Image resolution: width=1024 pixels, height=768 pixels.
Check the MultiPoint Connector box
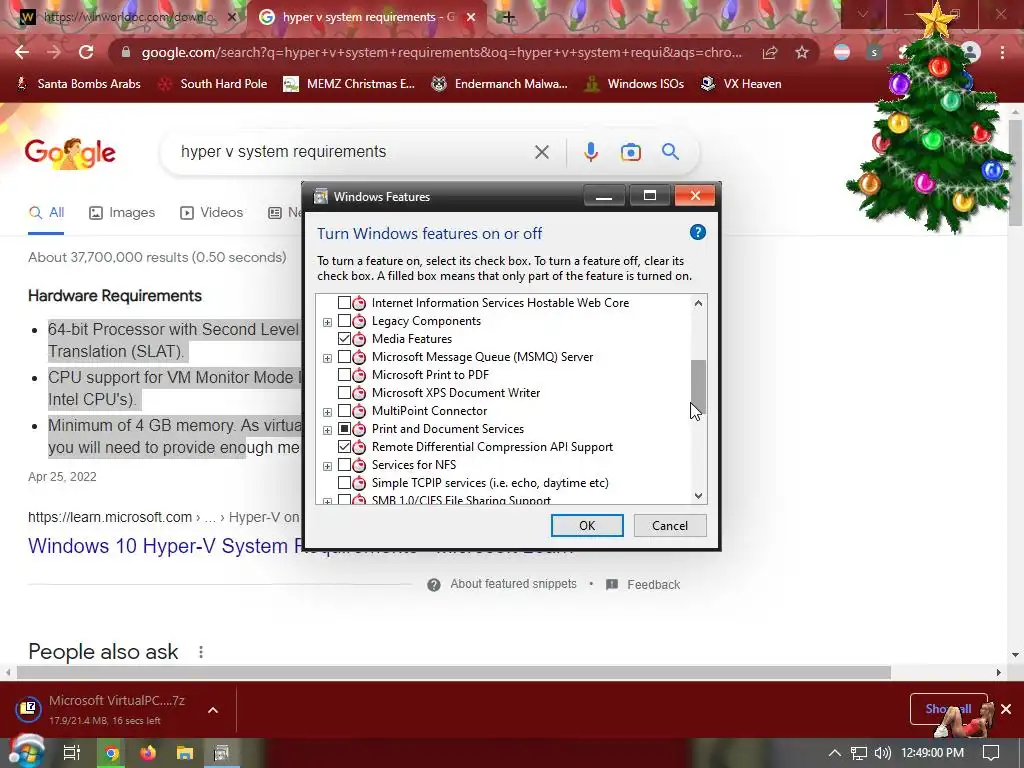(344, 411)
